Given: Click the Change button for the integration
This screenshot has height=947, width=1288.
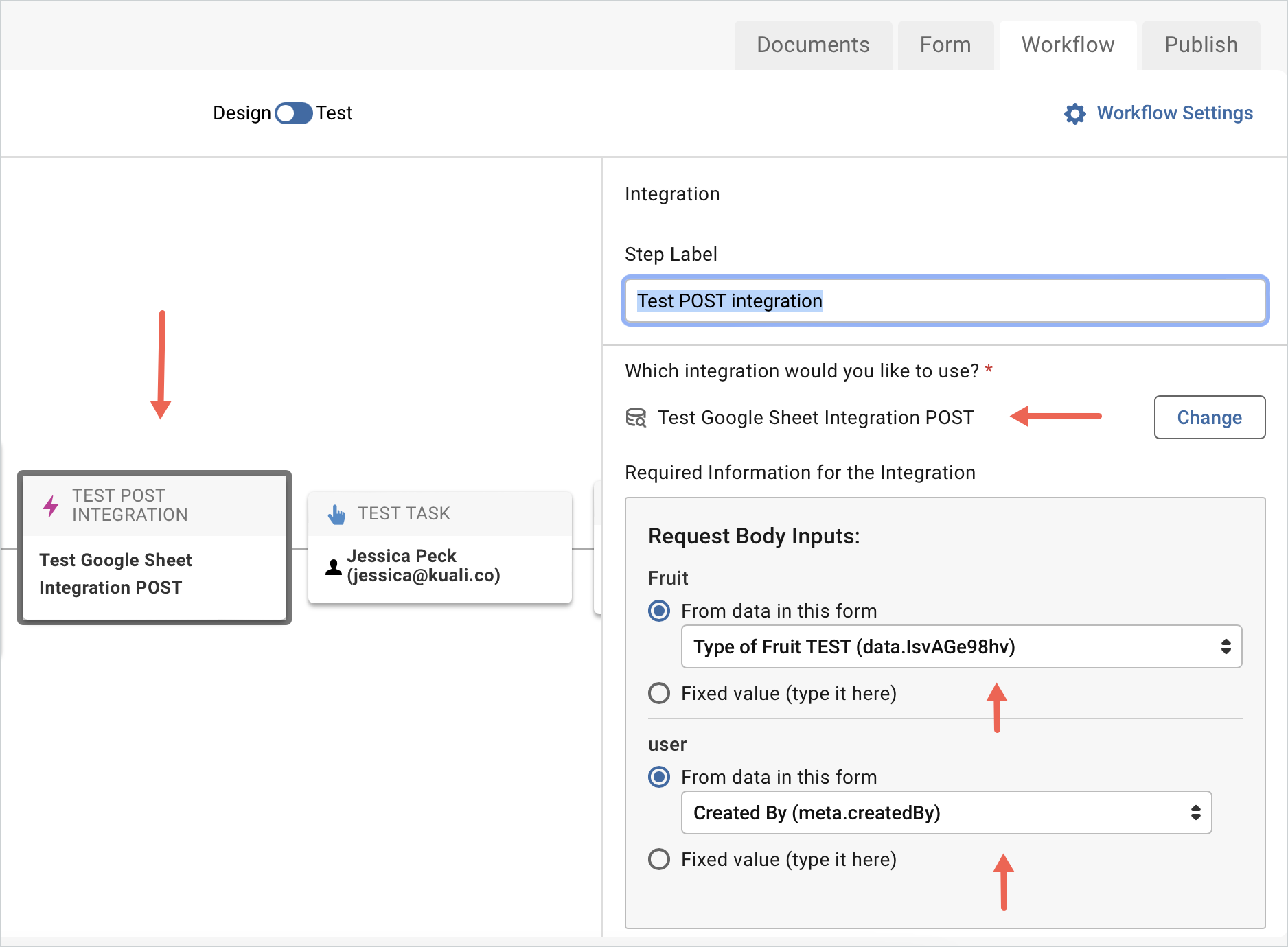Looking at the screenshot, I should [1209, 417].
